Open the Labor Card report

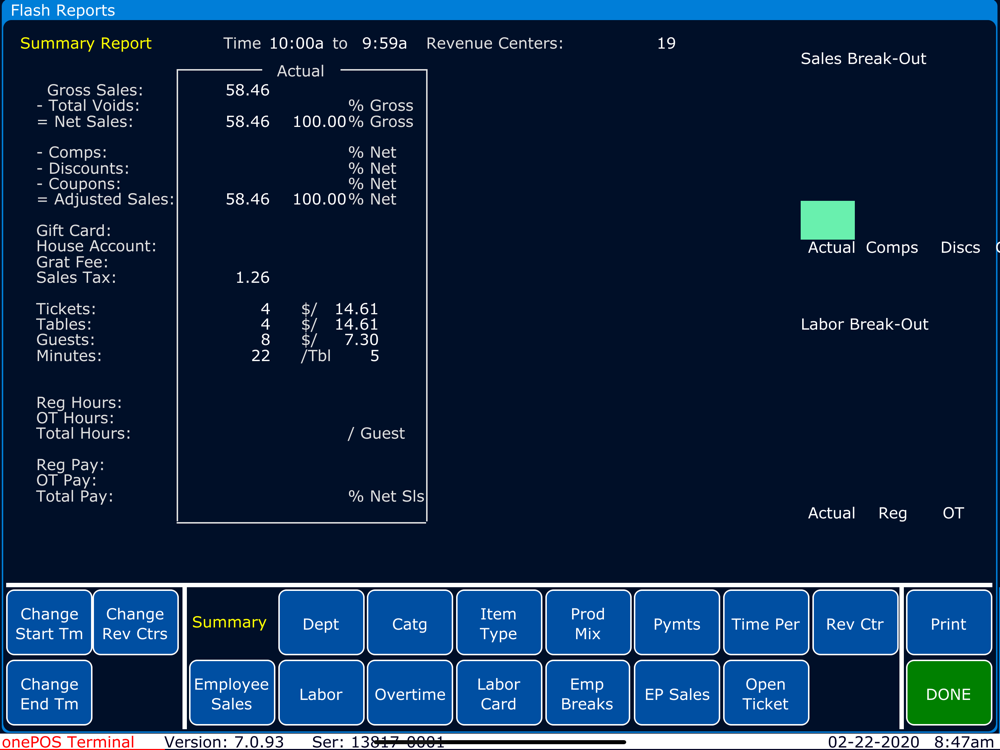click(499, 693)
